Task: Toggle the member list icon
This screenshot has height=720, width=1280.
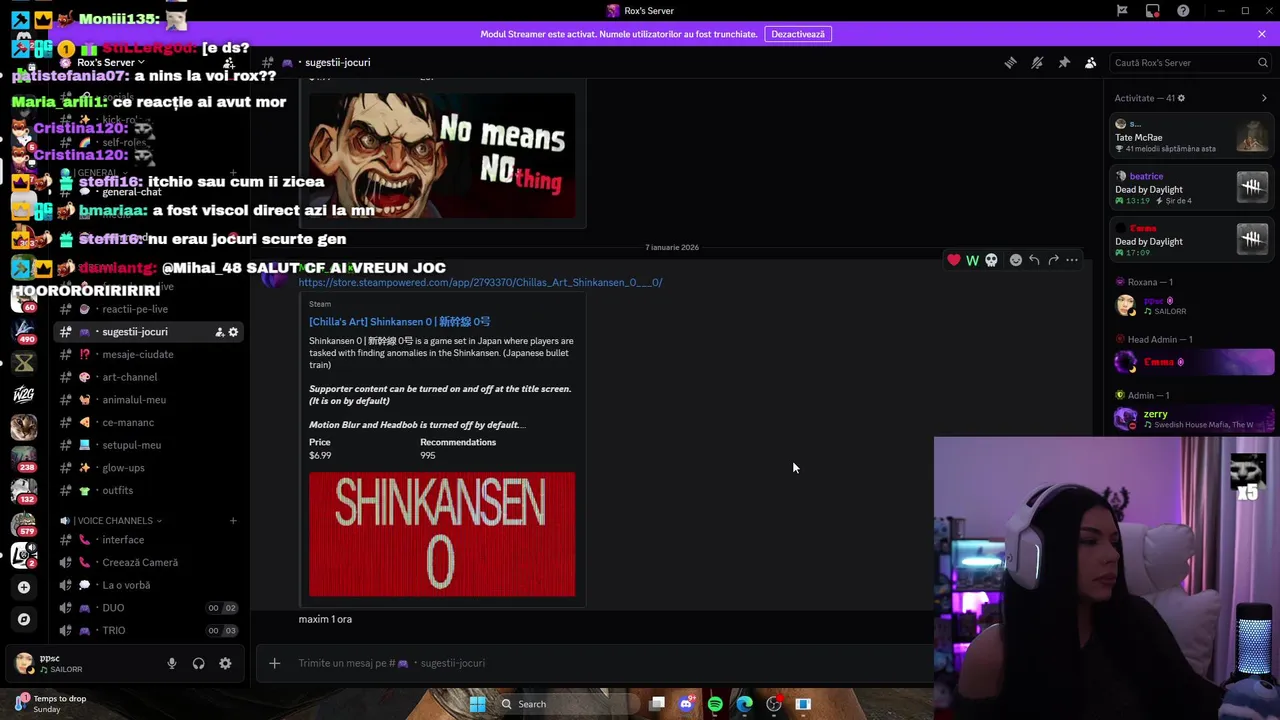Action: click(1091, 62)
